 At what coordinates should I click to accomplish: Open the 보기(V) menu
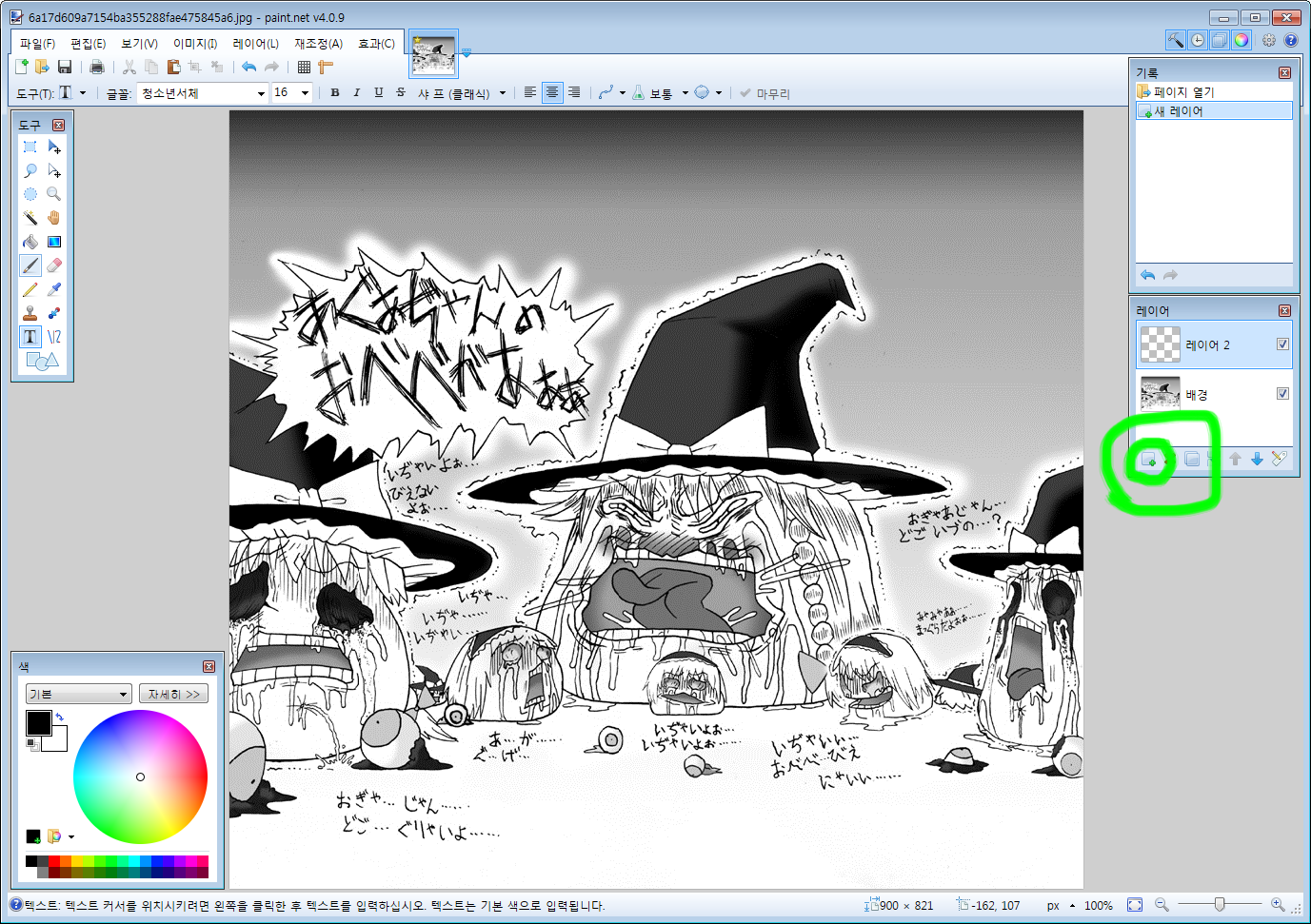[x=139, y=44]
